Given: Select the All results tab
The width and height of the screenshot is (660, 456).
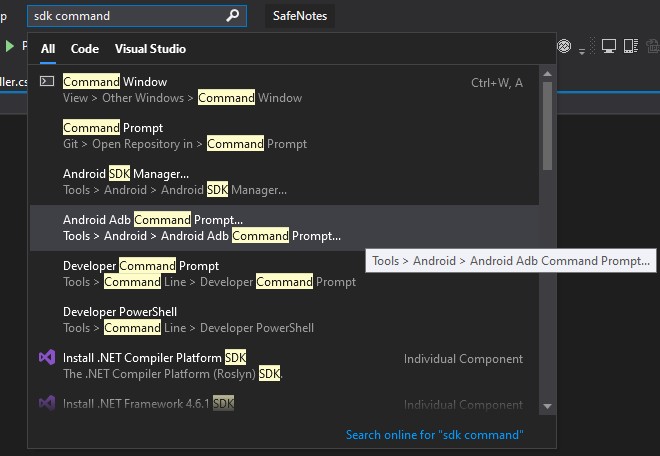Looking at the screenshot, I should click(x=48, y=49).
